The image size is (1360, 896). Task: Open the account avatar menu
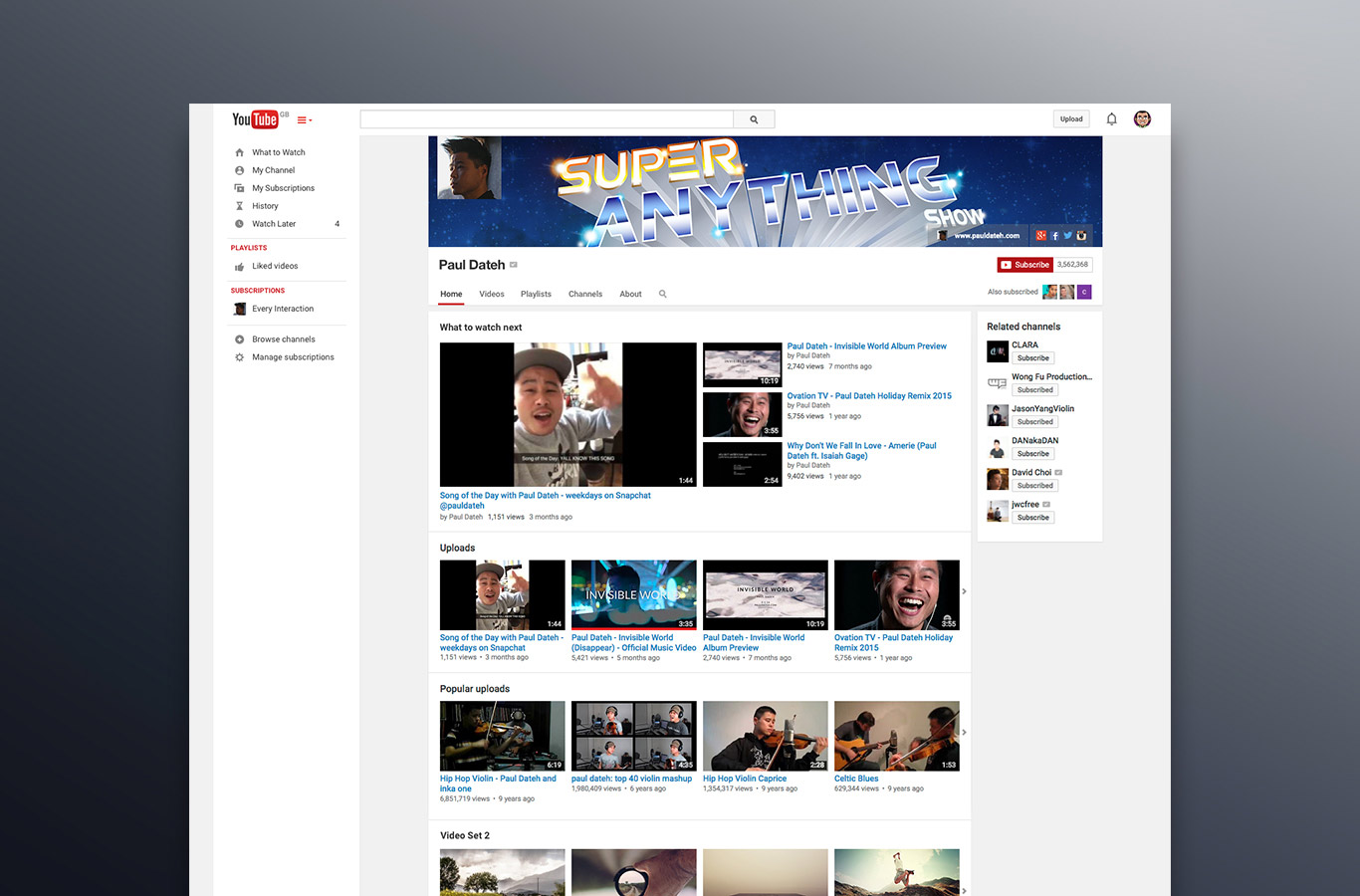[x=1142, y=119]
